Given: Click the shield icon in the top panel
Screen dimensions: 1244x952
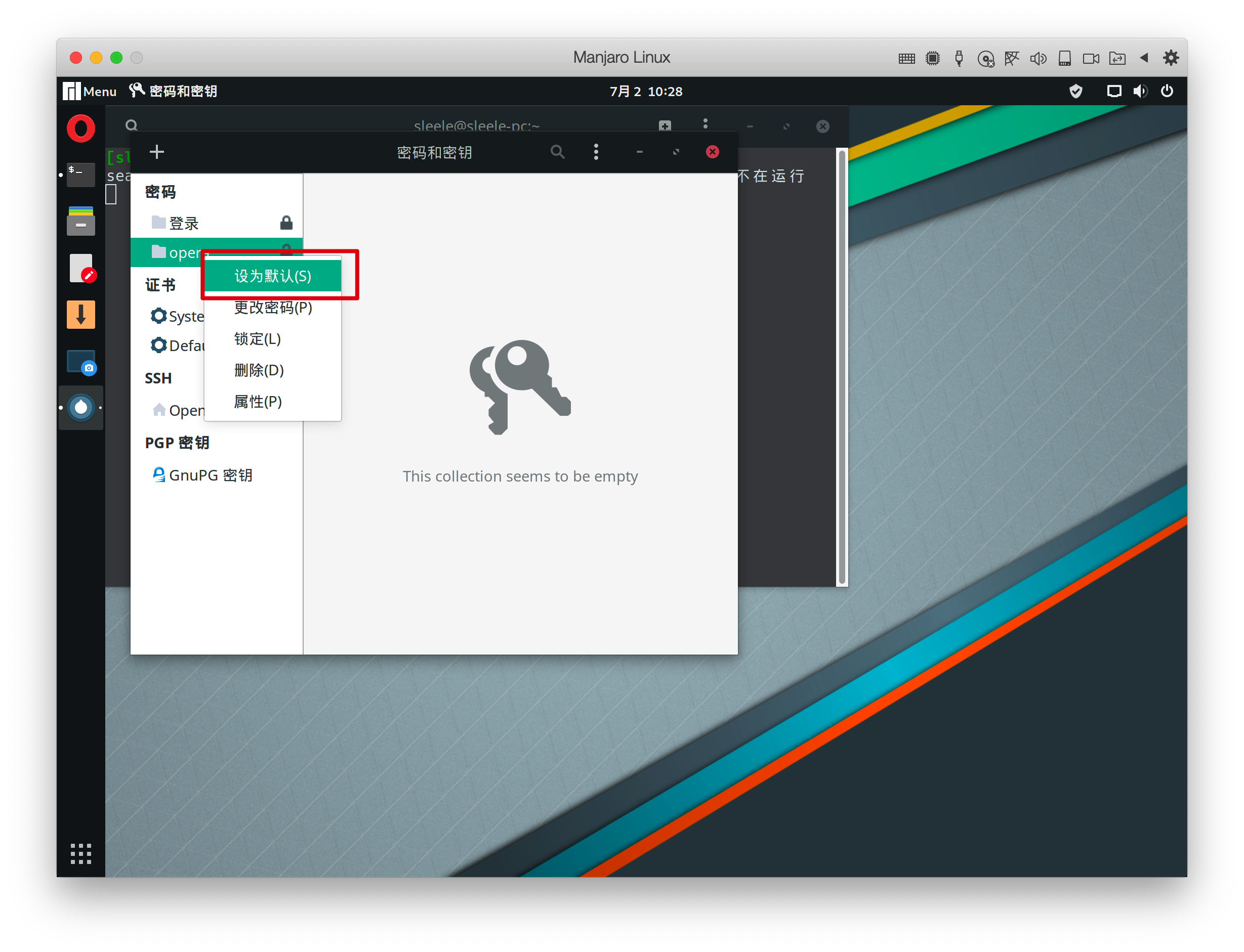Looking at the screenshot, I should point(1075,91).
